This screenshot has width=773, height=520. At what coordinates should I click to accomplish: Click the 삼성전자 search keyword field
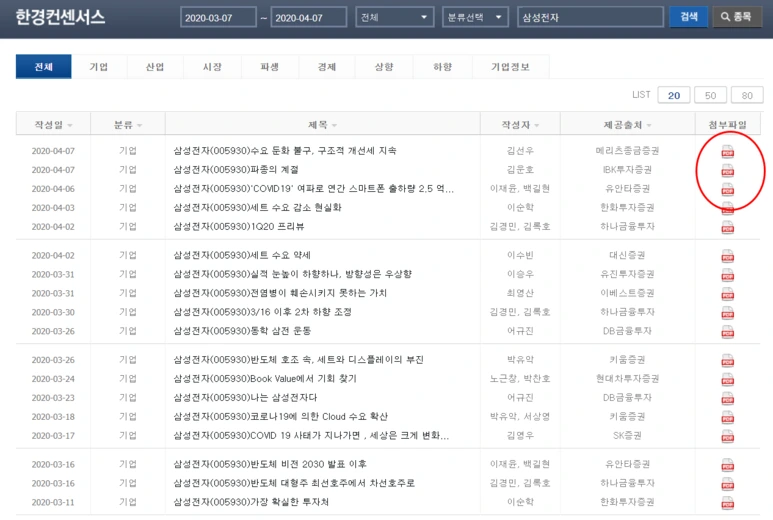(x=590, y=17)
